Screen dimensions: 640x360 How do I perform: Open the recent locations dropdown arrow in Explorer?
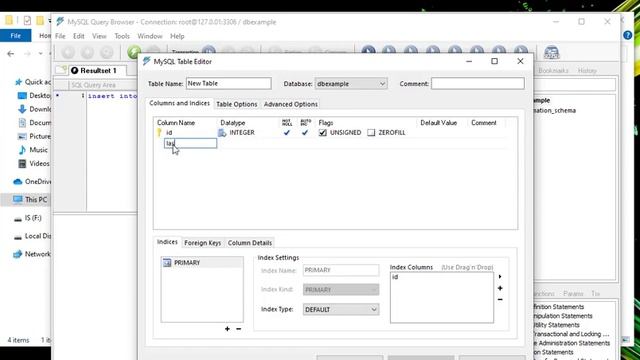coord(40,53)
